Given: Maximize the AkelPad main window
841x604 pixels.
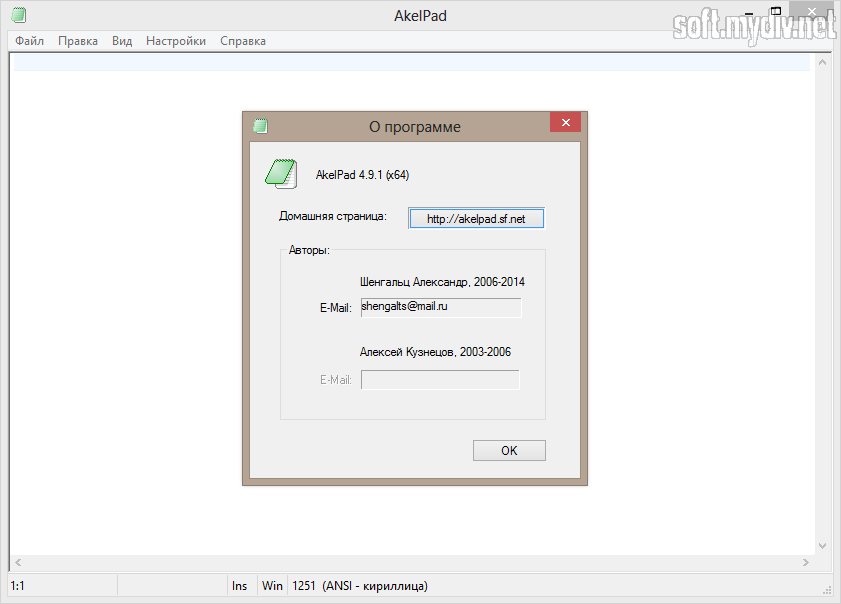Looking at the screenshot, I should click(776, 11).
